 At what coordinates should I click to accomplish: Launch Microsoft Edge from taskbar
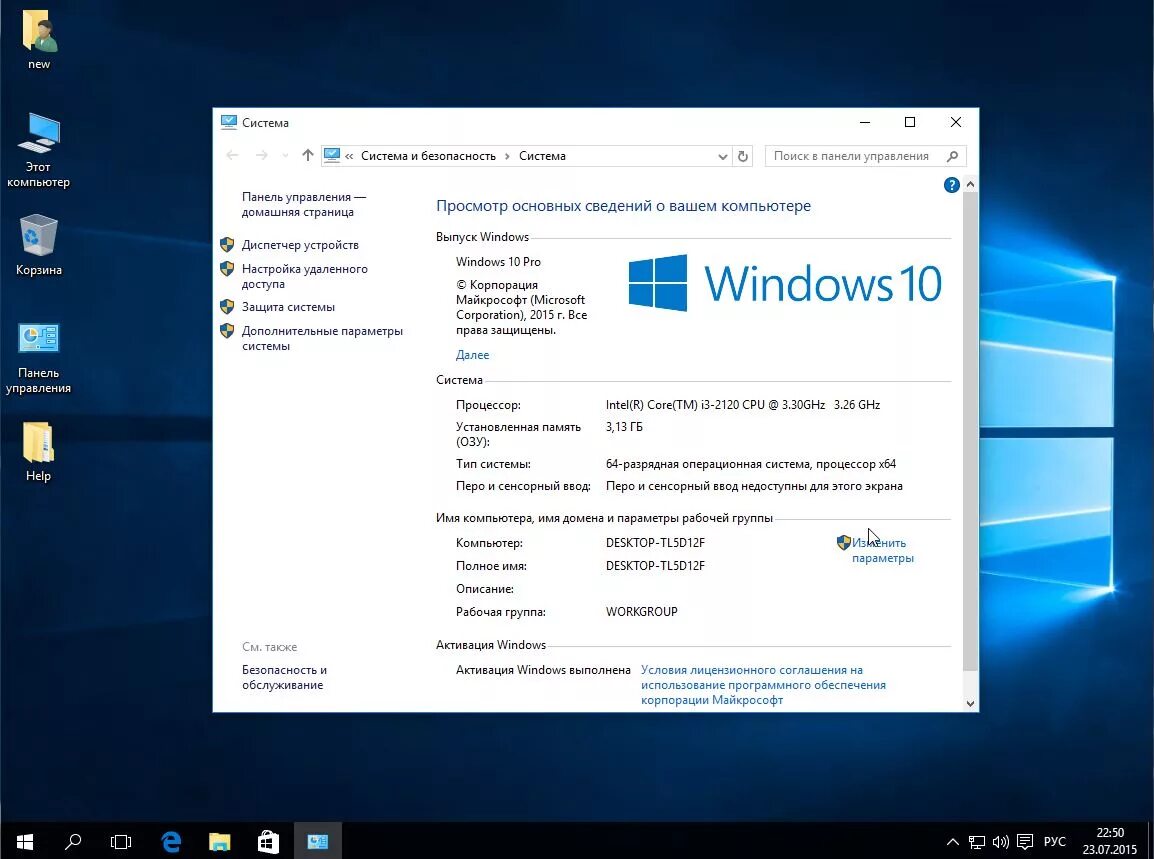click(x=171, y=841)
